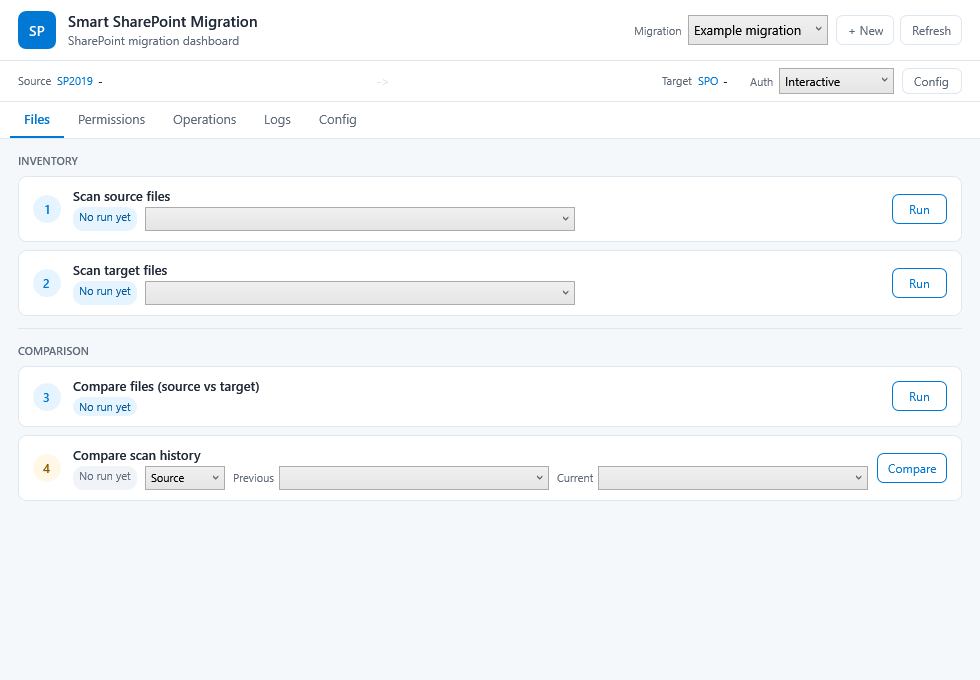Click step 3 number badge
The image size is (980, 680).
coord(47,397)
